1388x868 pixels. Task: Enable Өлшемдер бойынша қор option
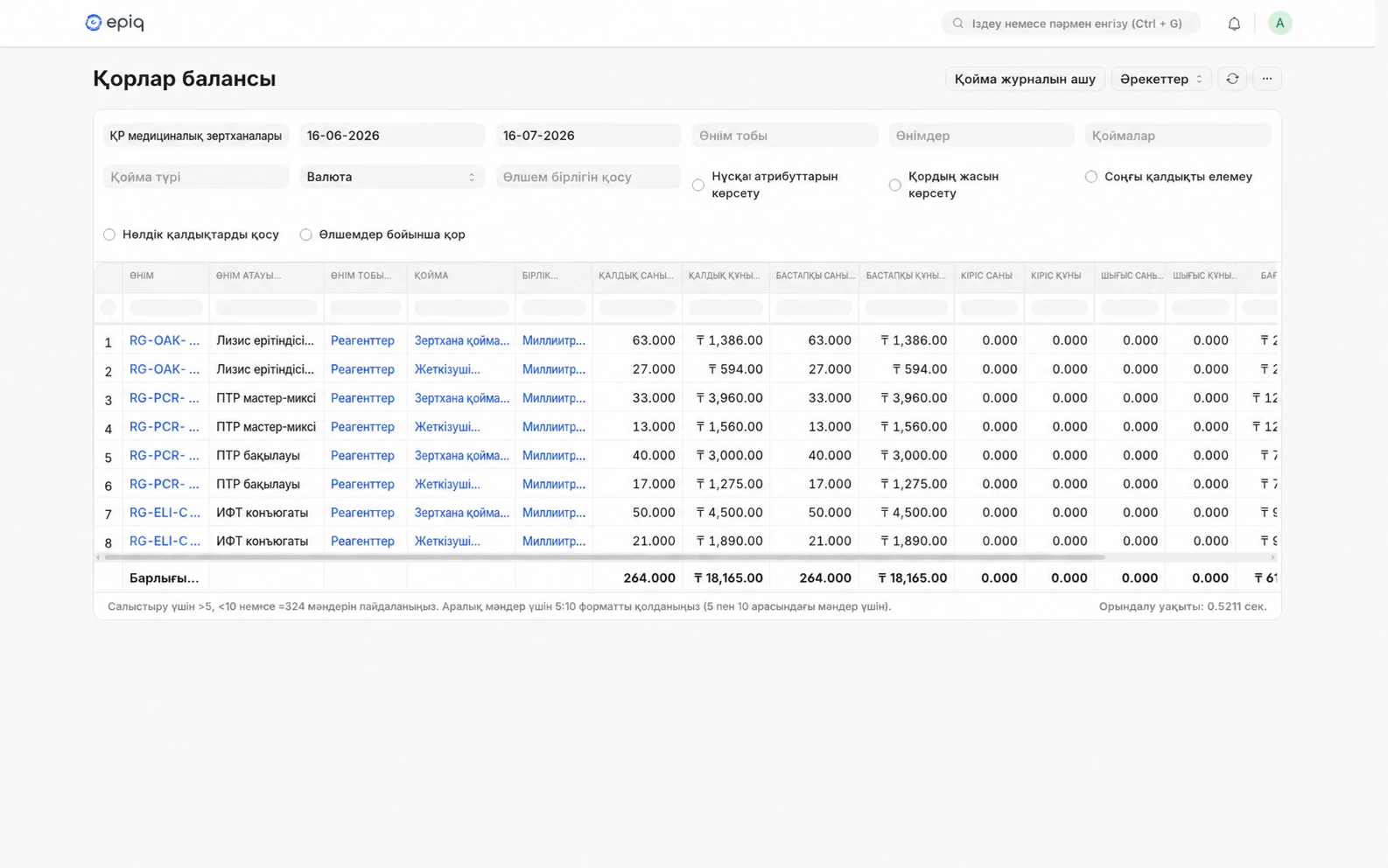click(x=305, y=234)
